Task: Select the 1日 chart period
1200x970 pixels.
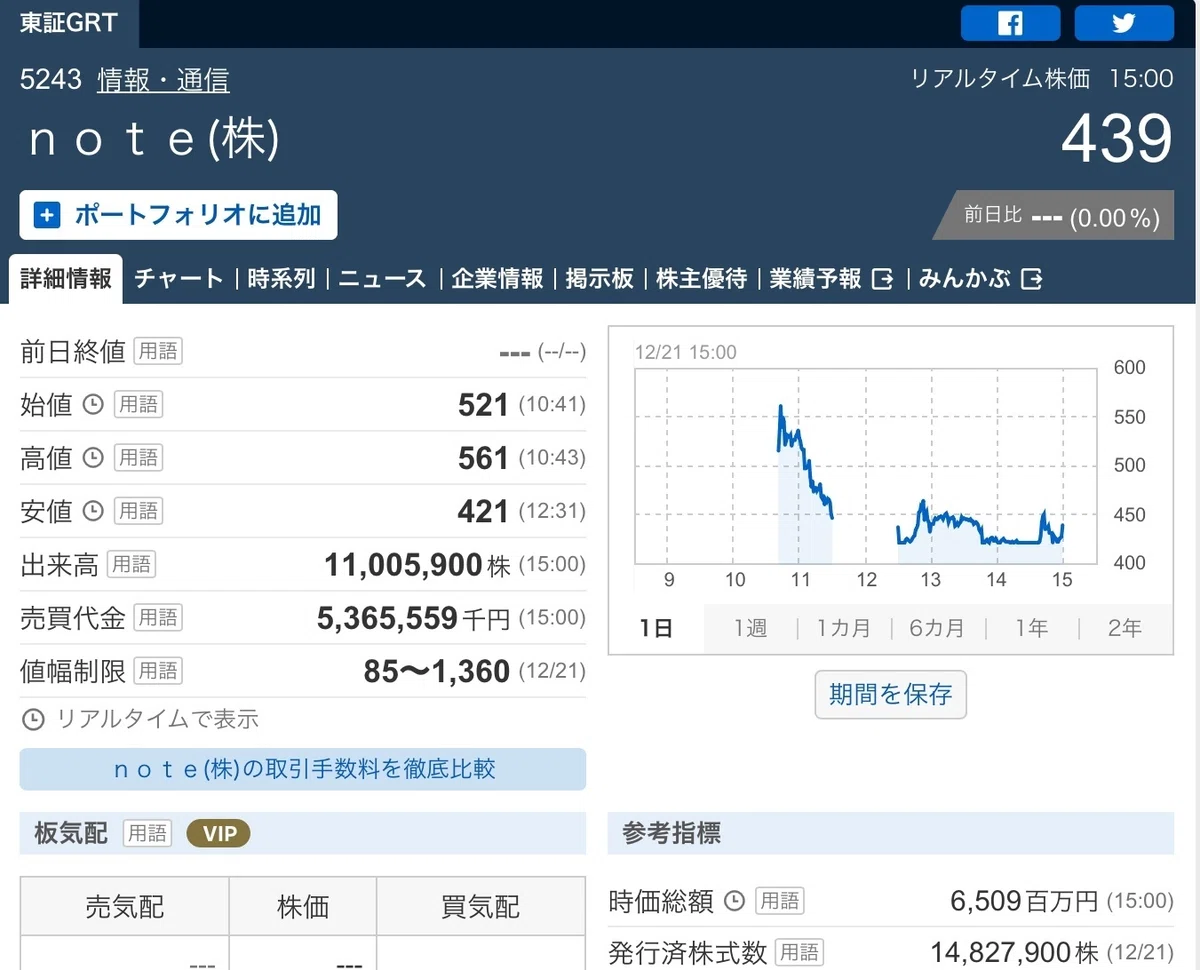Action: [x=656, y=628]
